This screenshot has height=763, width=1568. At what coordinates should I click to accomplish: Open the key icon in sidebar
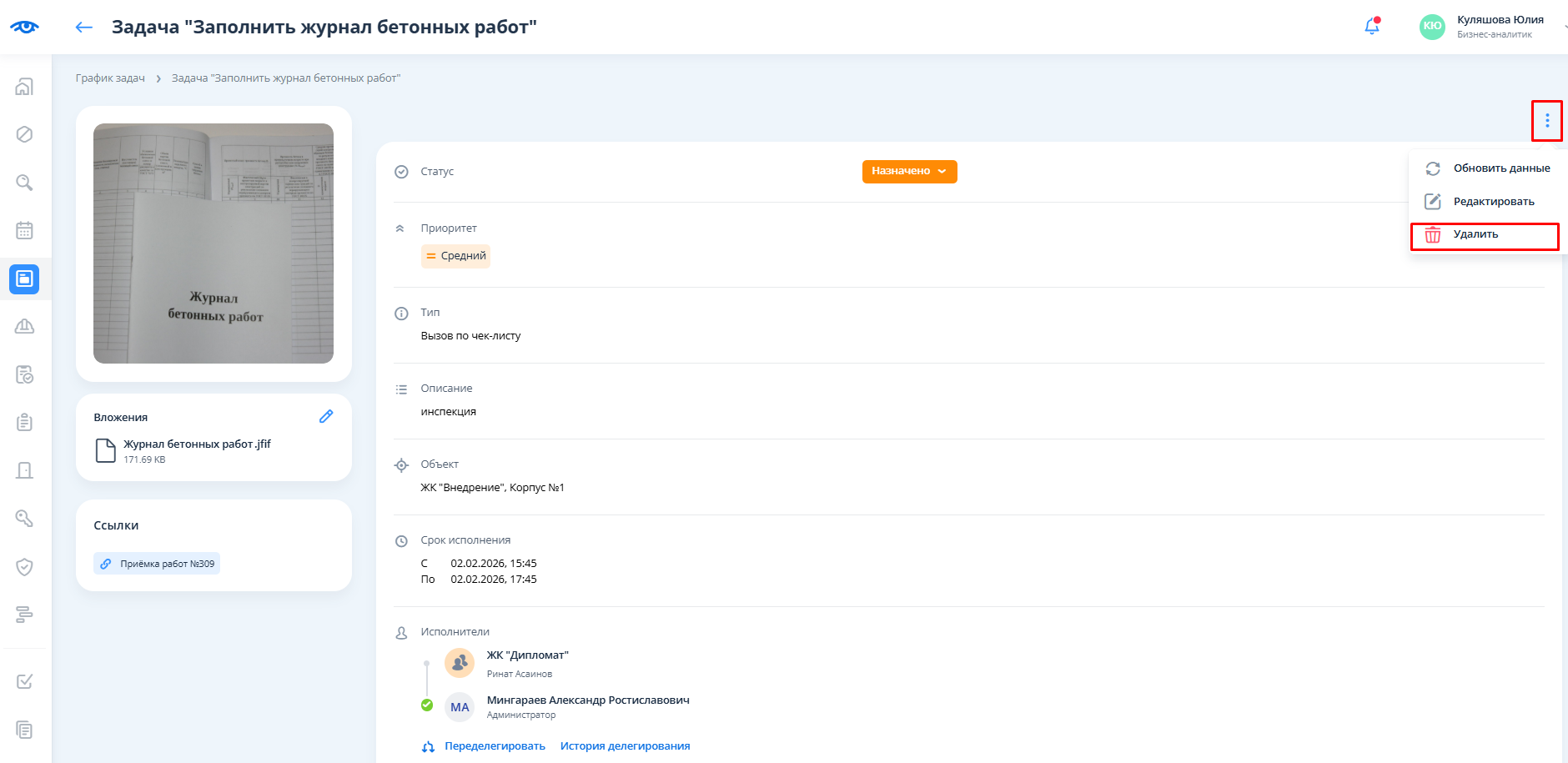tap(24, 519)
